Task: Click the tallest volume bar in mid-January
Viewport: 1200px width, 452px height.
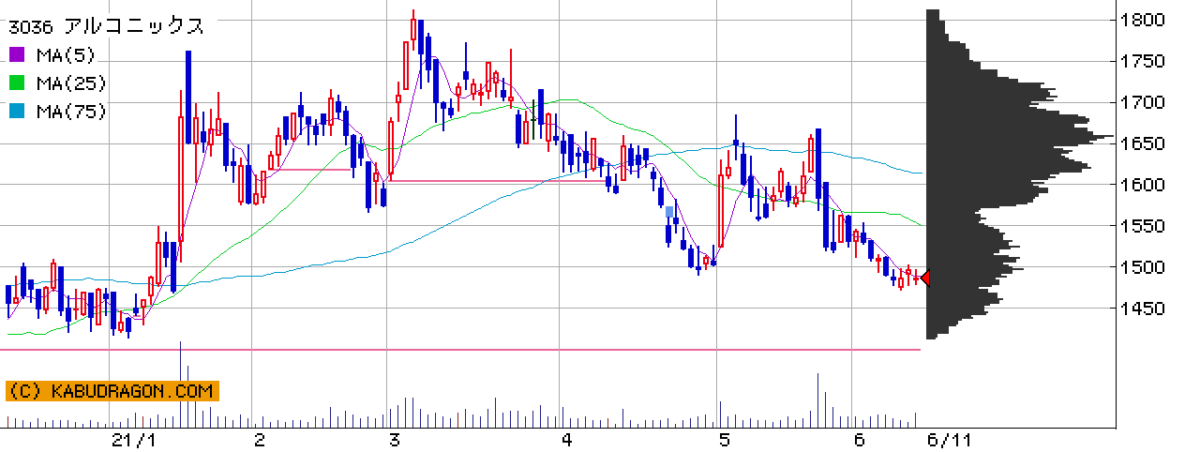Action: [181, 384]
